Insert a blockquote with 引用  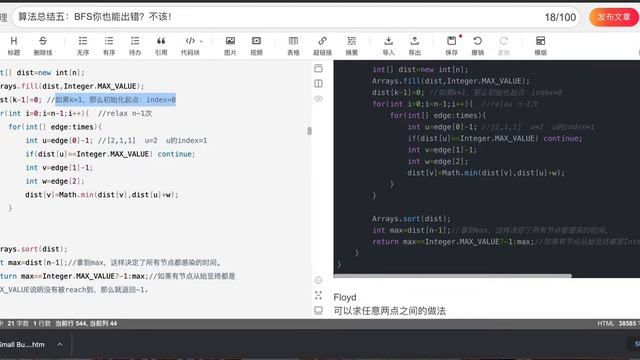tap(161, 45)
